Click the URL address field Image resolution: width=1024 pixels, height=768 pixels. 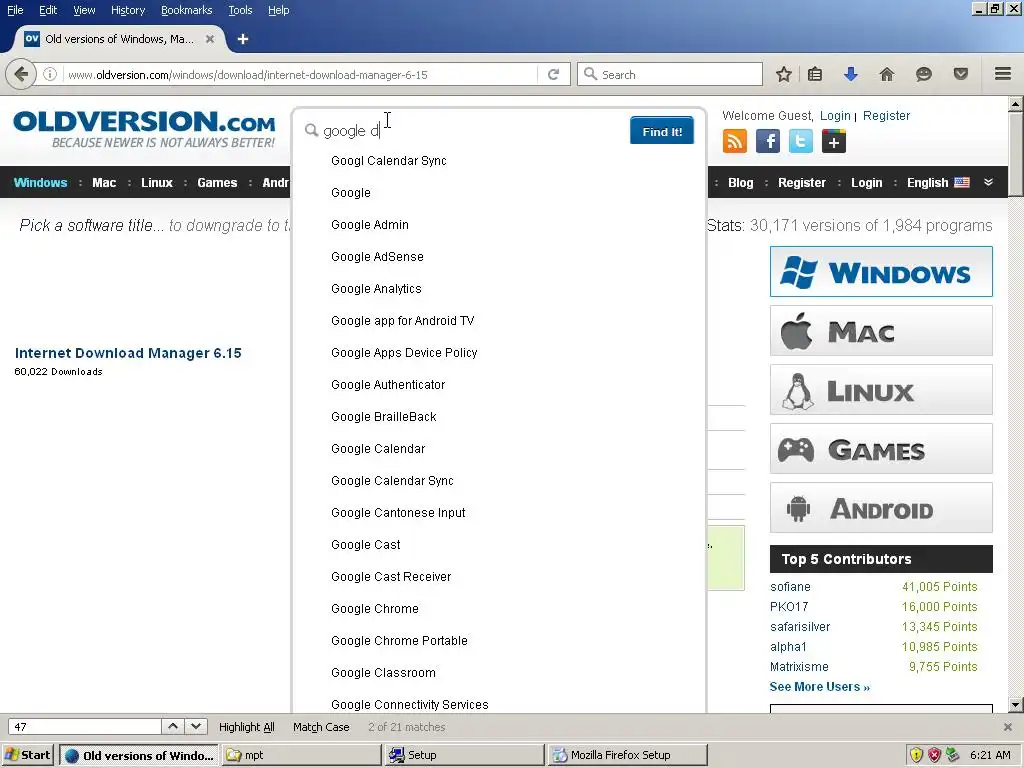pyautogui.click(x=300, y=74)
